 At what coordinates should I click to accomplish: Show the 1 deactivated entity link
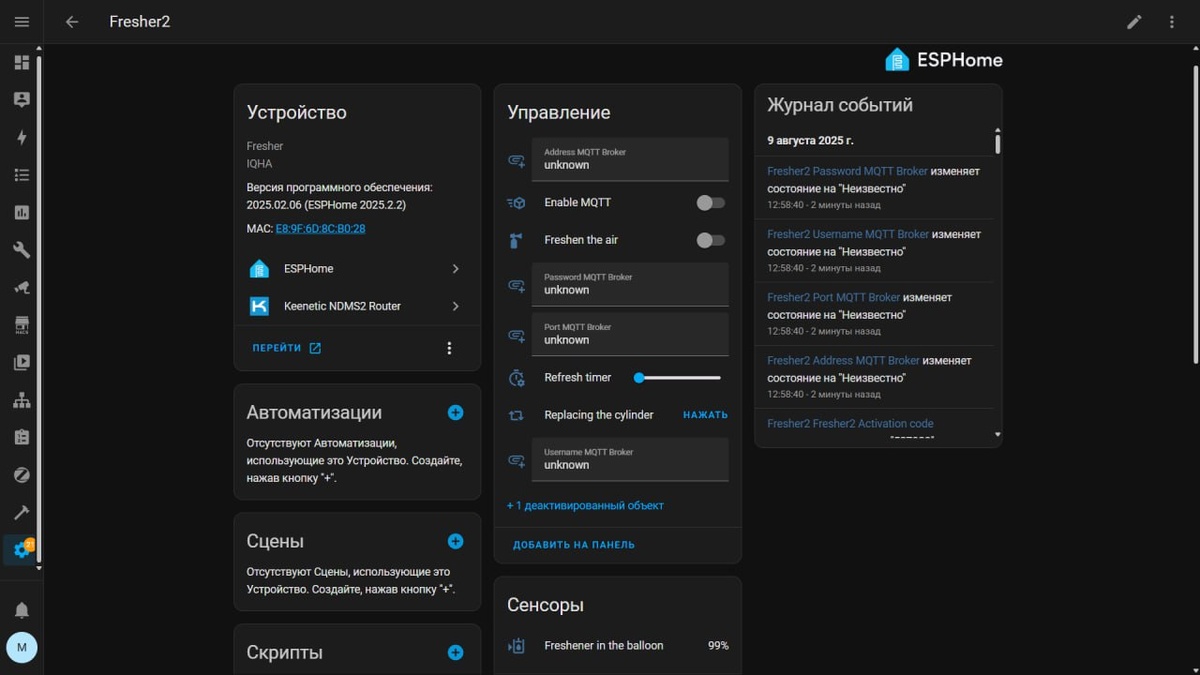coord(585,506)
